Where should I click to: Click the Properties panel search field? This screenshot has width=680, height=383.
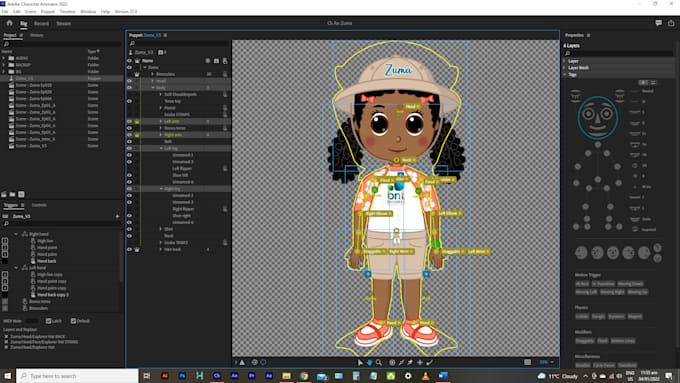pyautogui.click(x=618, y=53)
